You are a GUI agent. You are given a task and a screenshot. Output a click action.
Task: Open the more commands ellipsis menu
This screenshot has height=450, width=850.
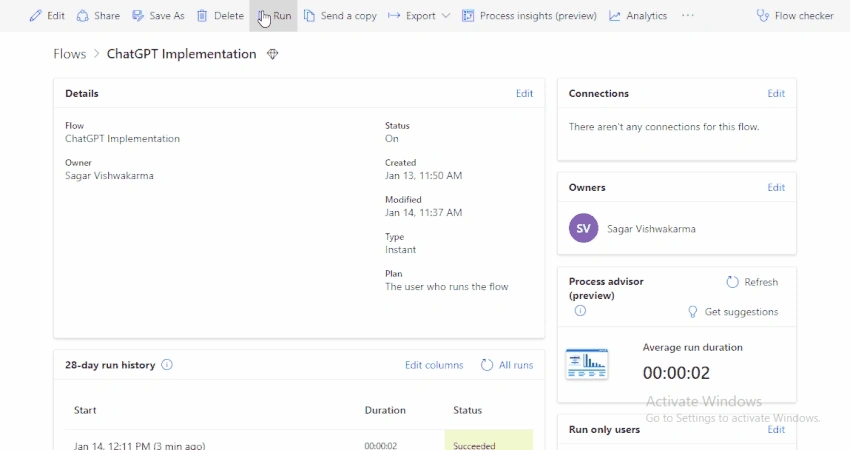point(688,15)
